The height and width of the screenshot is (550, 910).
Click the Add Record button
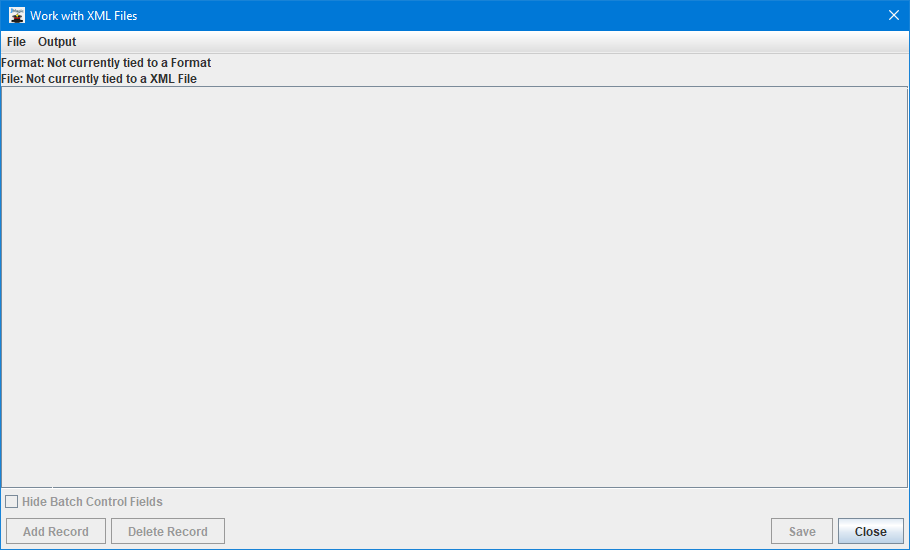56,531
